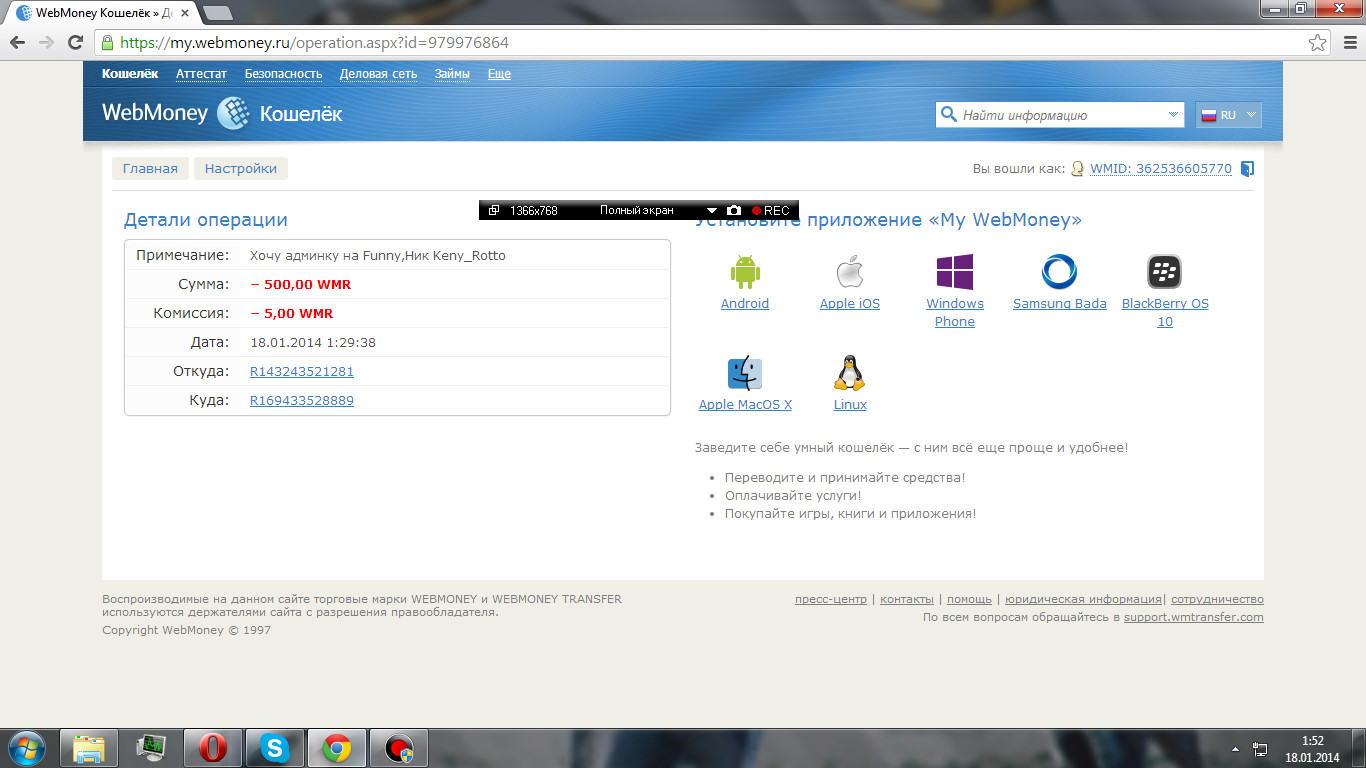
Task: Expand the search field dropdown arrow
Action: (1173, 115)
